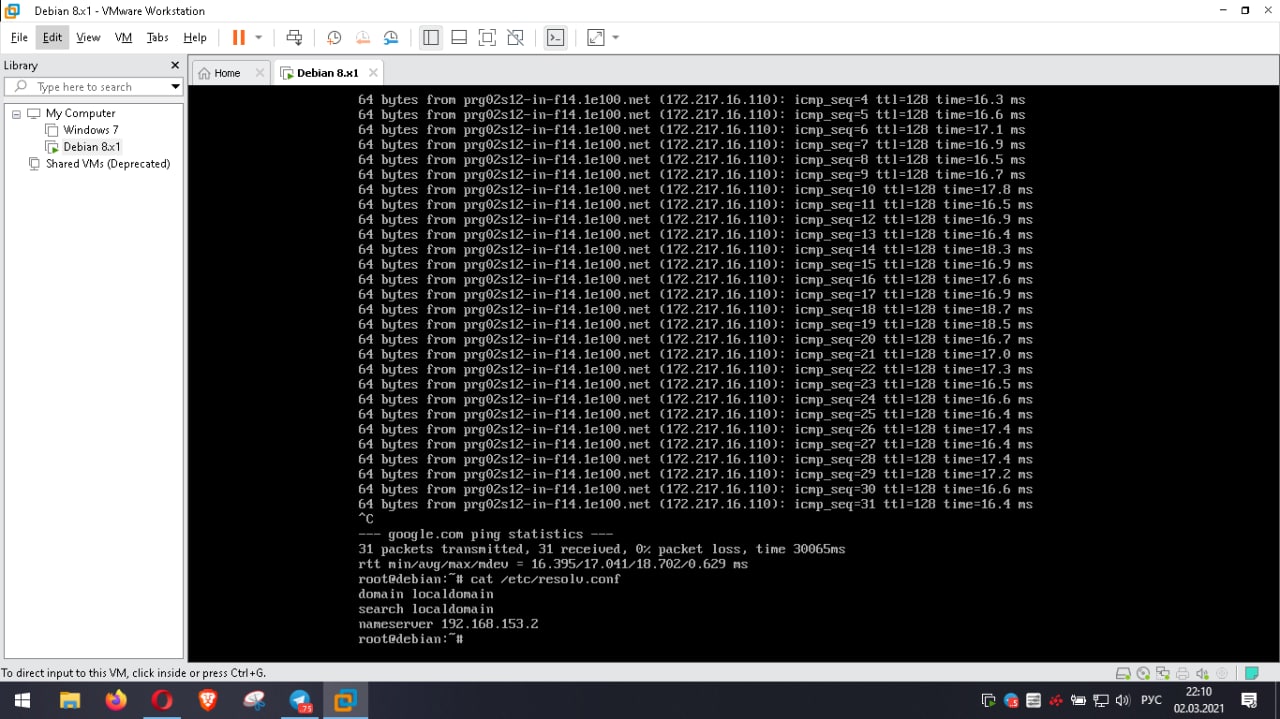Click VMware Workstation taskbar icon

(346, 700)
